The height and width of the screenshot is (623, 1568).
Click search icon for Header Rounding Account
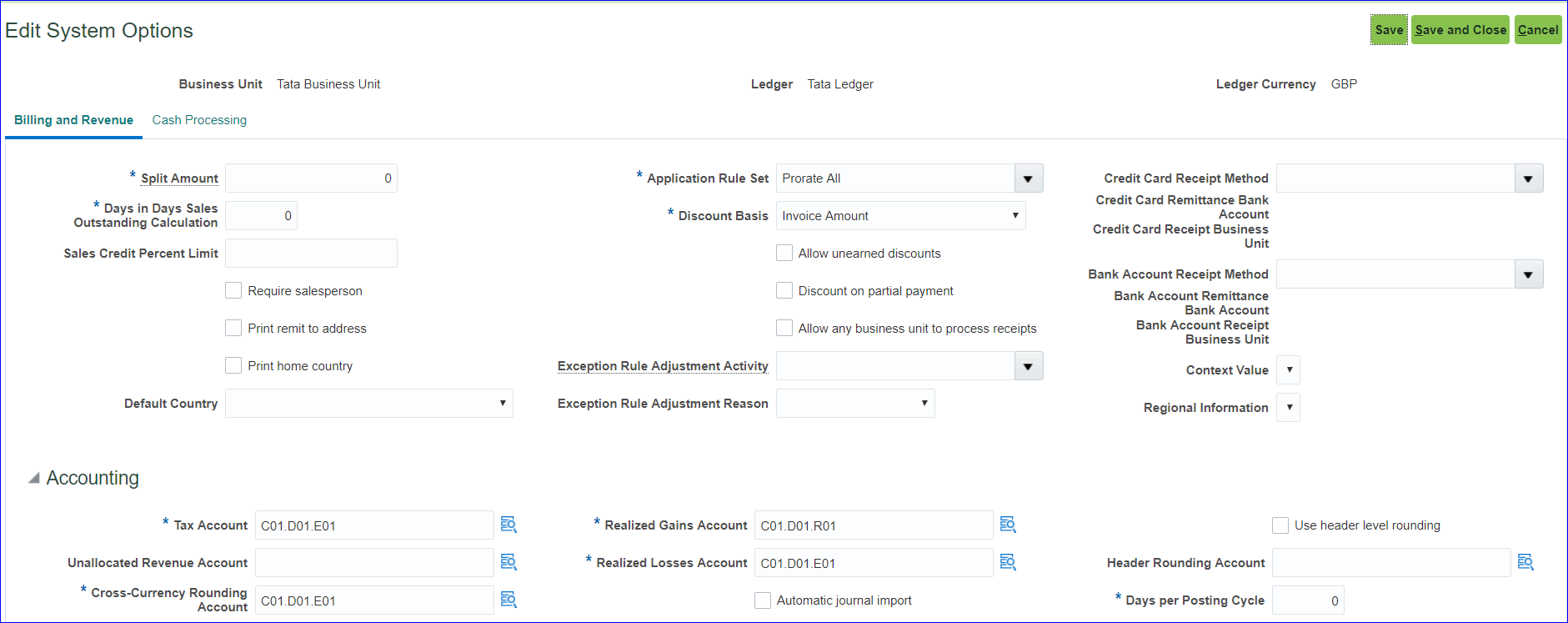click(1525, 562)
